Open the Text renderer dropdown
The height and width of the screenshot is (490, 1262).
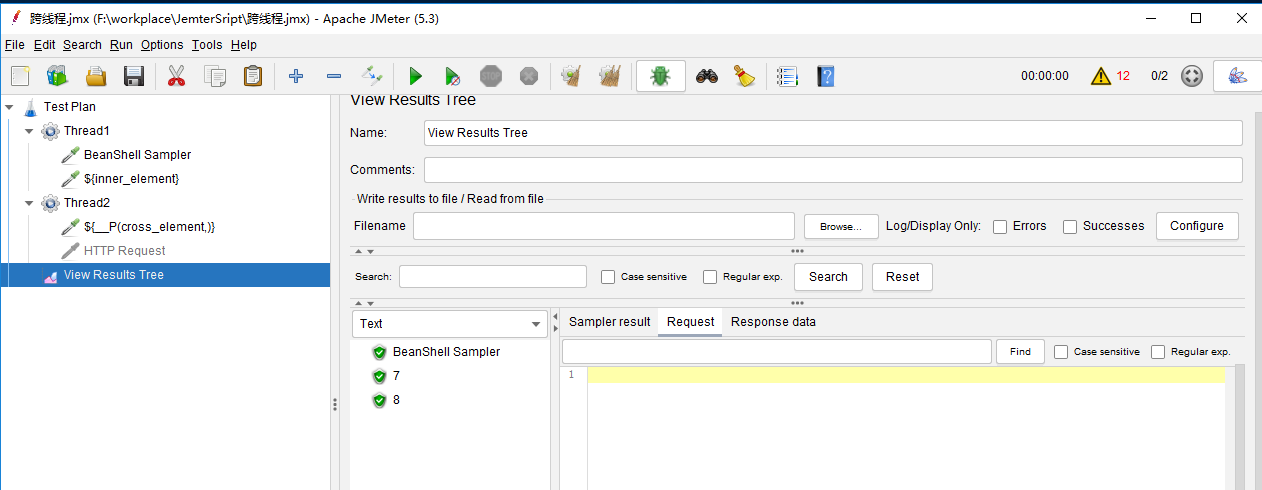click(450, 323)
